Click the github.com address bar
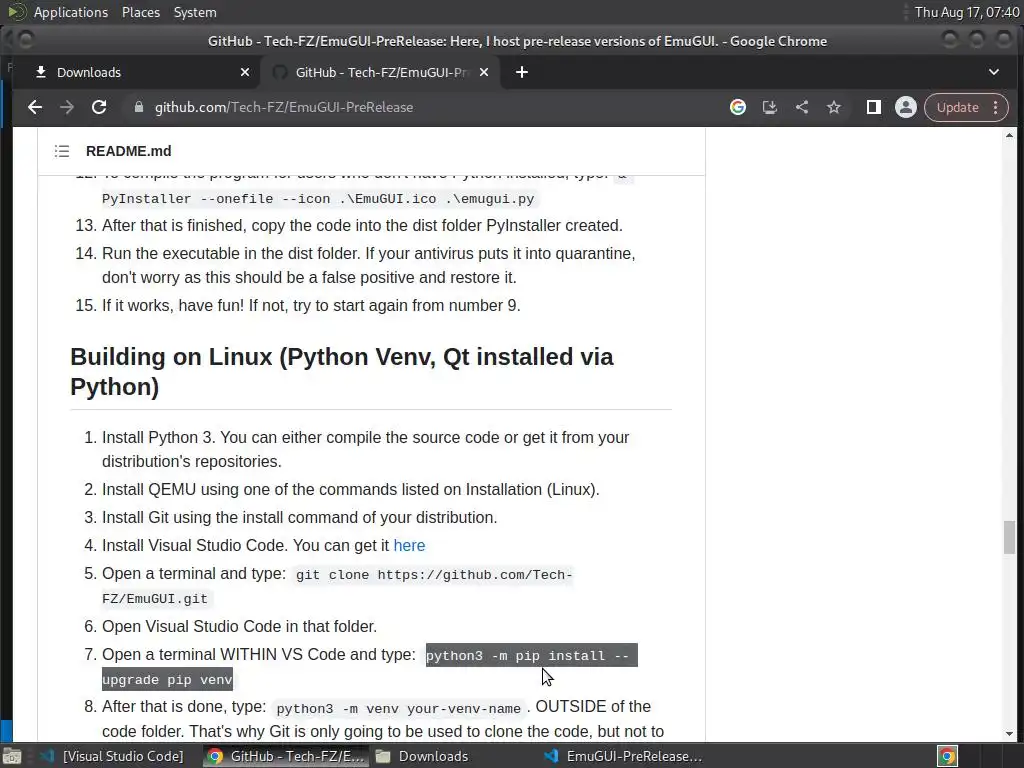Viewport: 1024px width, 768px height. point(283,107)
